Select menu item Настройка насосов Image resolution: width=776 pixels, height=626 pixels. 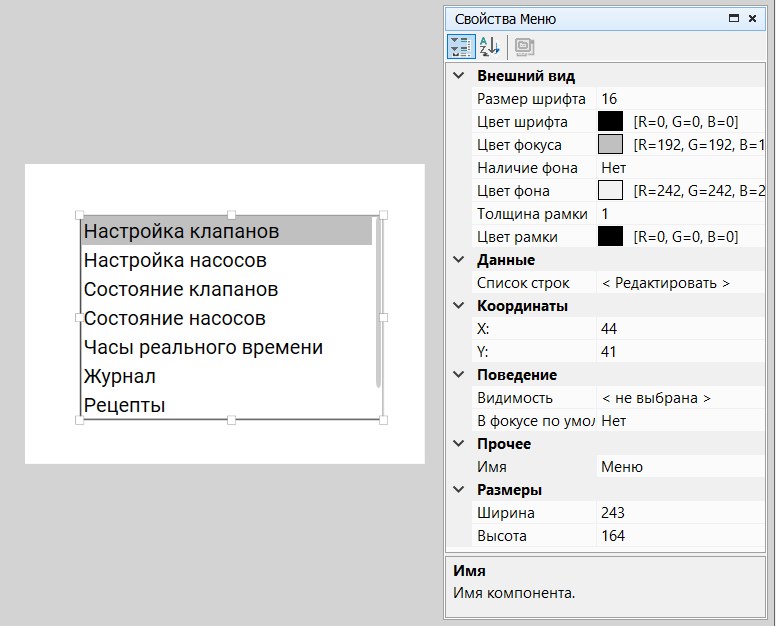tap(175, 261)
